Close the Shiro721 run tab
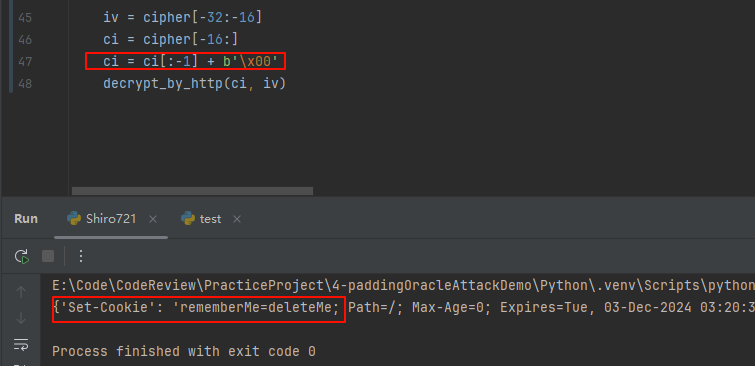Viewport: 755px width, 366px height. pos(153,219)
